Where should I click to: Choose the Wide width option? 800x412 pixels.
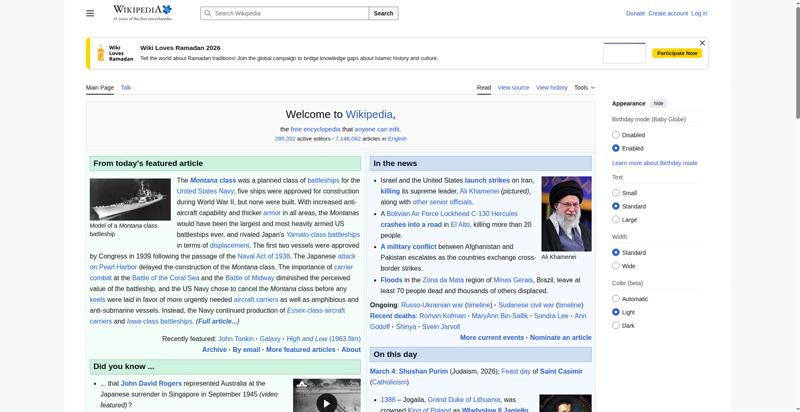[x=616, y=266]
